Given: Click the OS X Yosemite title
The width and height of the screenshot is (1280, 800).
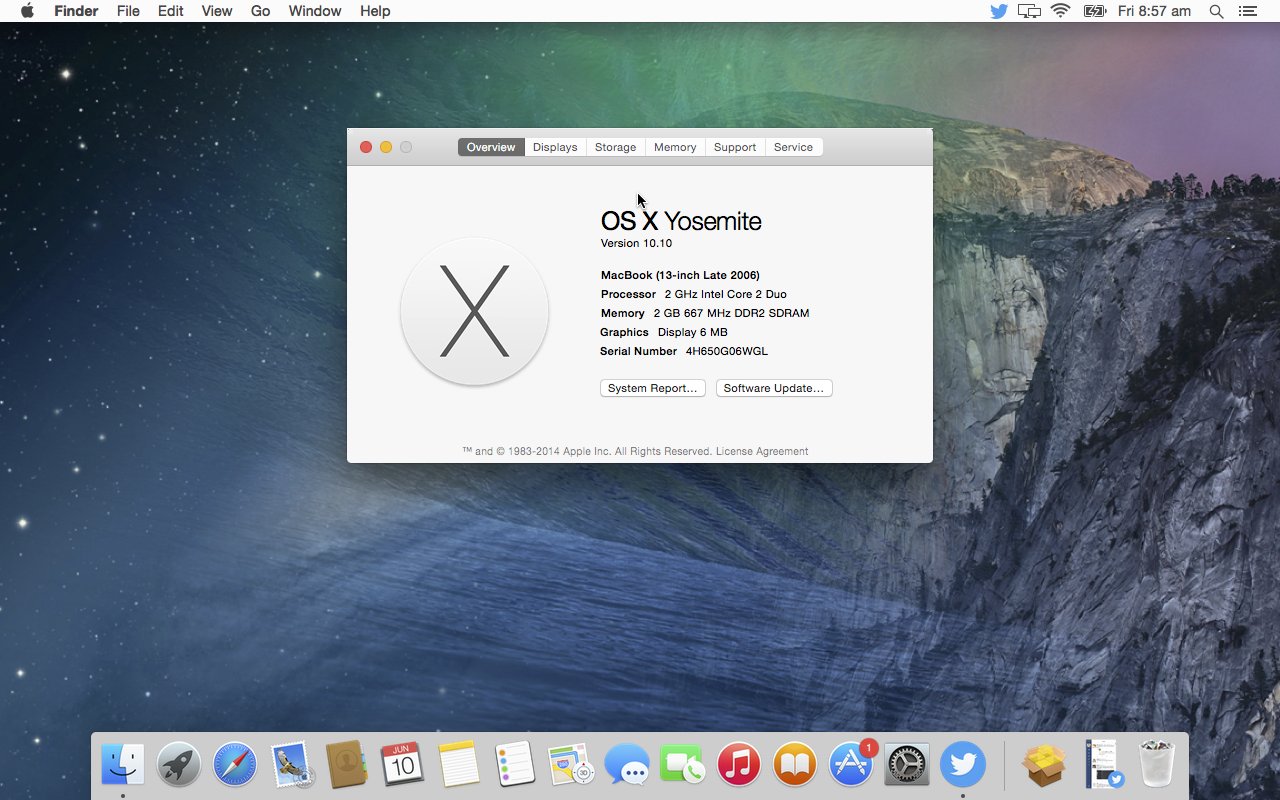Looking at the screenshot, I should pyautogui.click(x=681, y=221).
